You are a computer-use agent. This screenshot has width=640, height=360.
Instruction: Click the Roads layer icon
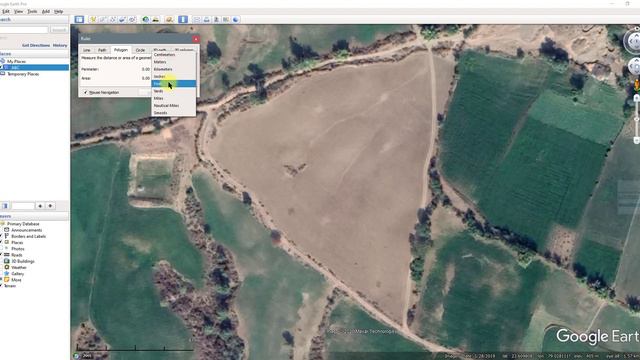[x=7, y=255]
